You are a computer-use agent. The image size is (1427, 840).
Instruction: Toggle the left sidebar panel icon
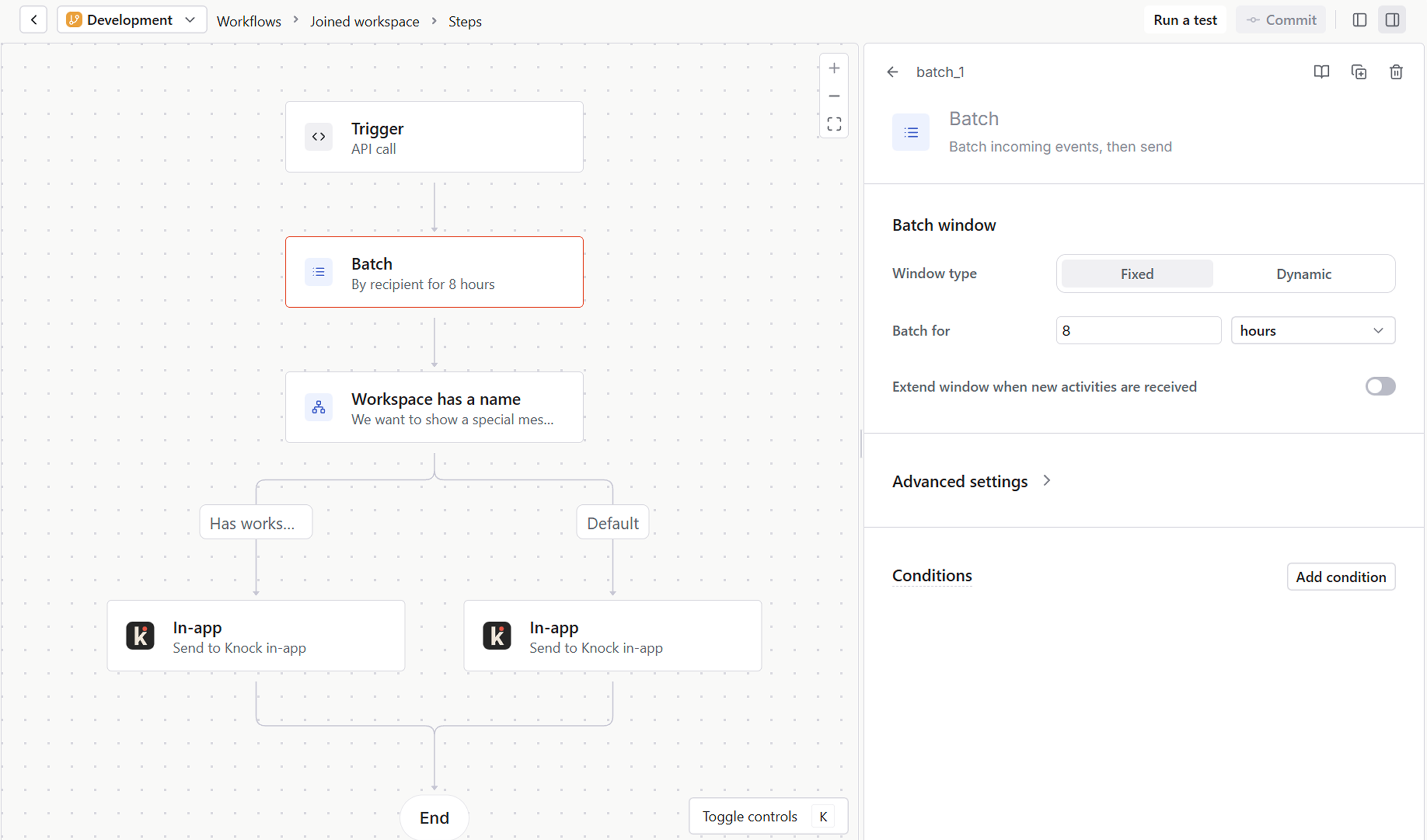pos(1359,19)
